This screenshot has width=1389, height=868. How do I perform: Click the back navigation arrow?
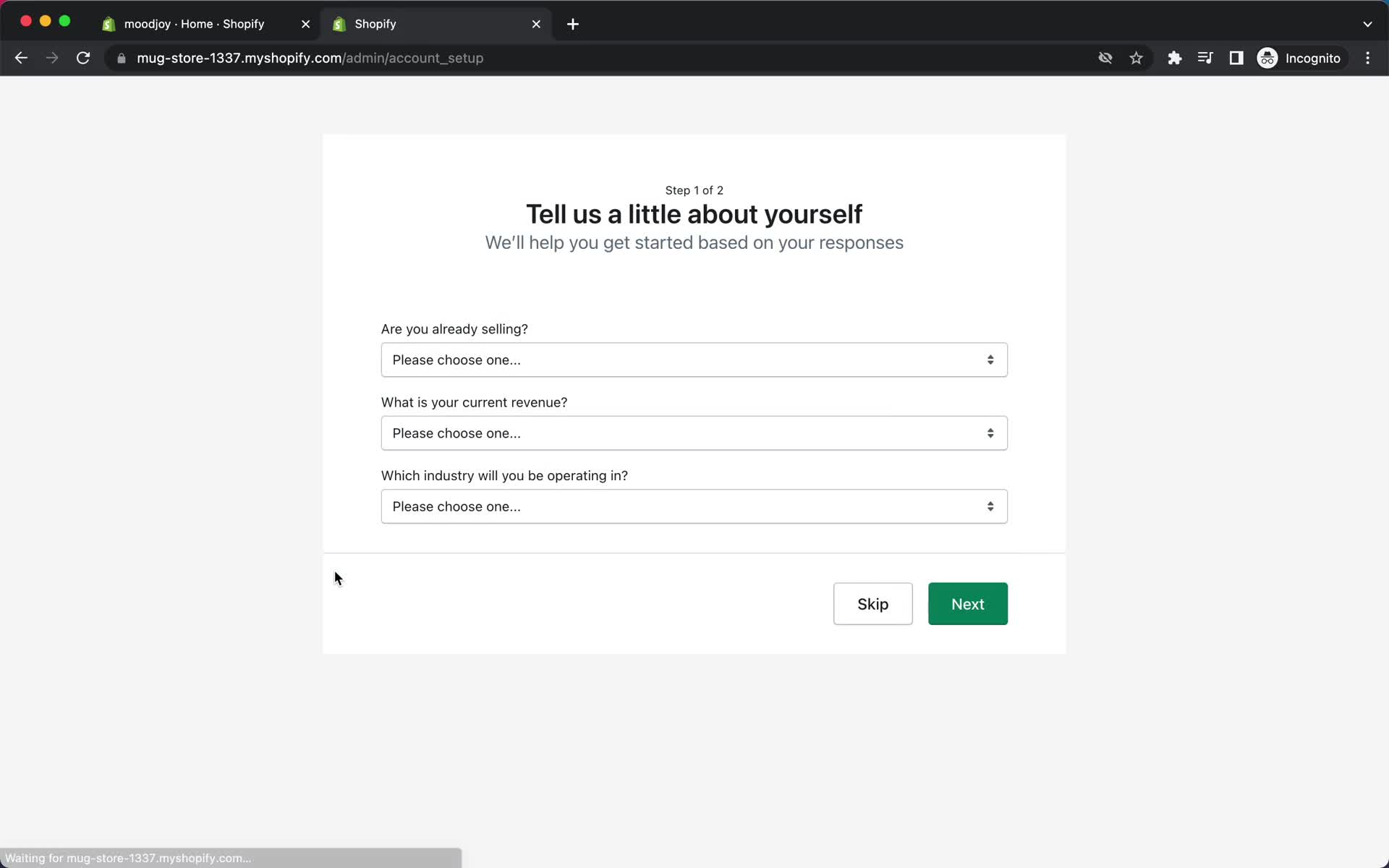point(21,58)
